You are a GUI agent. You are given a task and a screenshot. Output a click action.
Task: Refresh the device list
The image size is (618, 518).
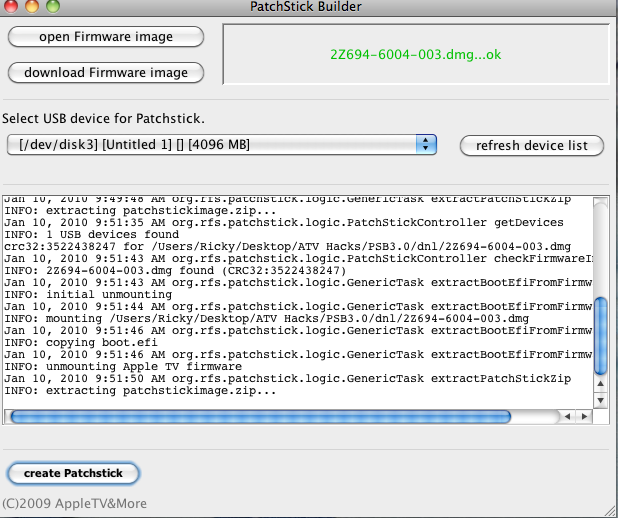click(532, 145)
